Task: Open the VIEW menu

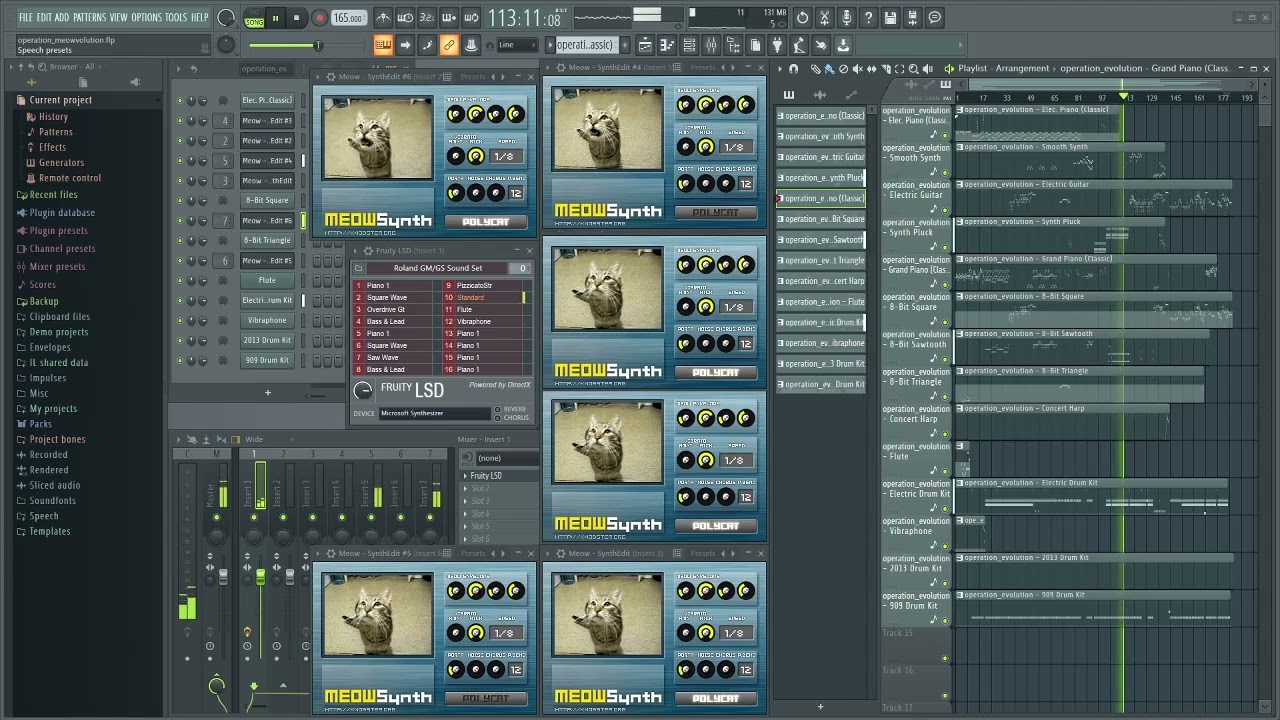Action: click(118, 17)
